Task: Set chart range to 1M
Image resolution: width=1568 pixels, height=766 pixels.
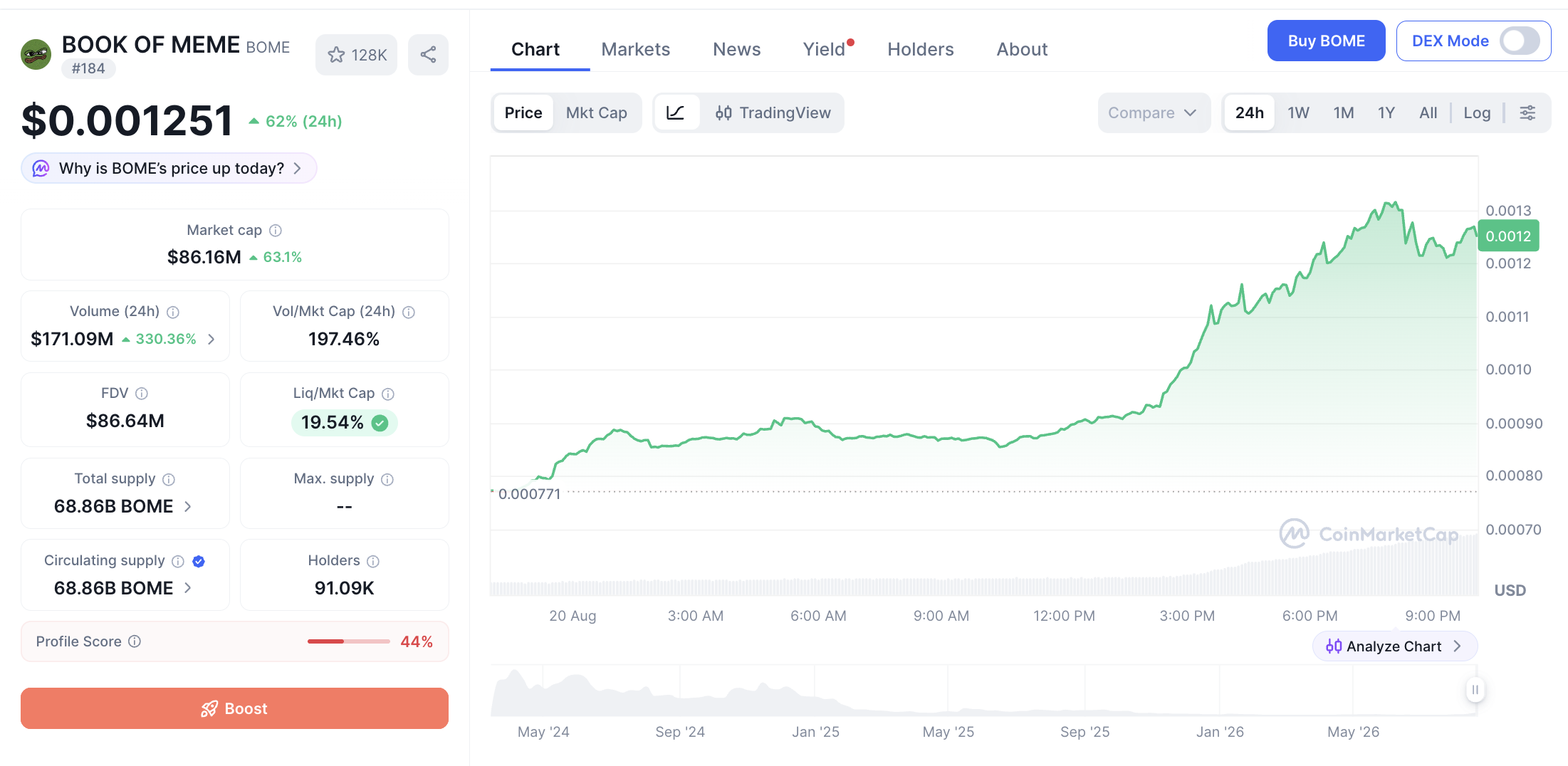Action: (x=1344, y=112)
